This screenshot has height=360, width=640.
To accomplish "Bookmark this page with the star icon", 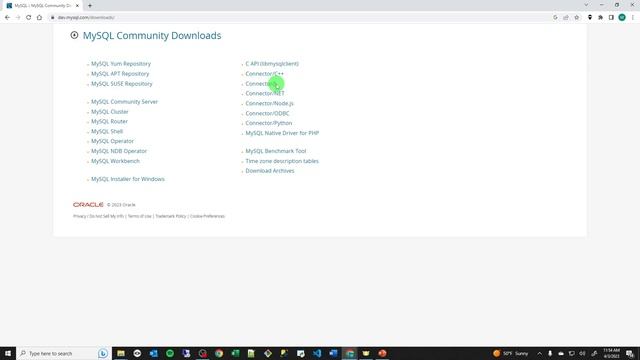I will 576,18.
